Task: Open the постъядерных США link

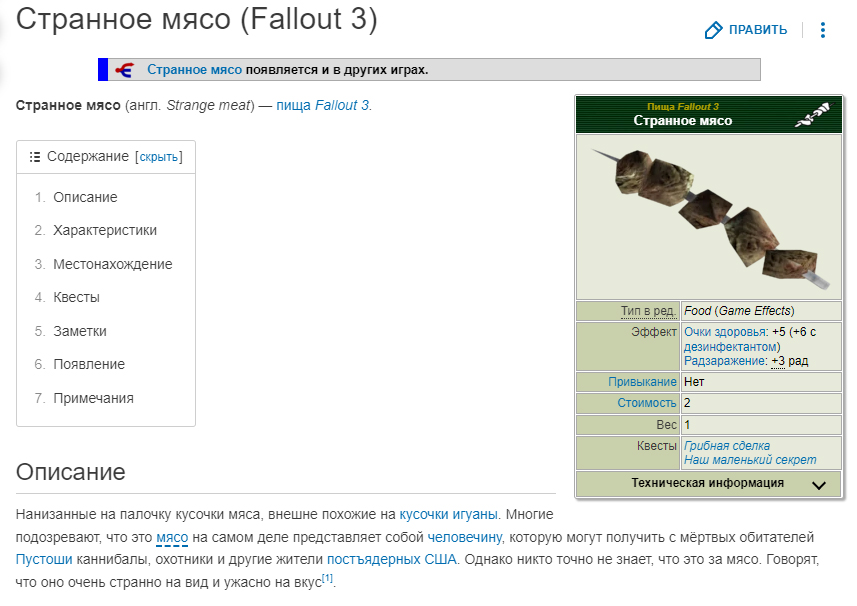Action: pyautogui.click(x=392, y=560)
